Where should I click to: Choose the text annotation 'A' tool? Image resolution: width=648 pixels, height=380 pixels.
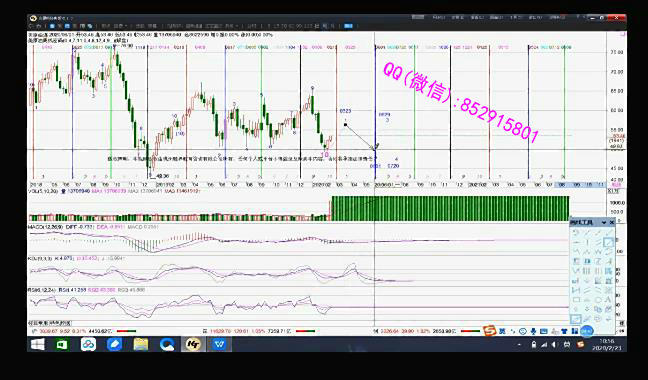(608, 299)
